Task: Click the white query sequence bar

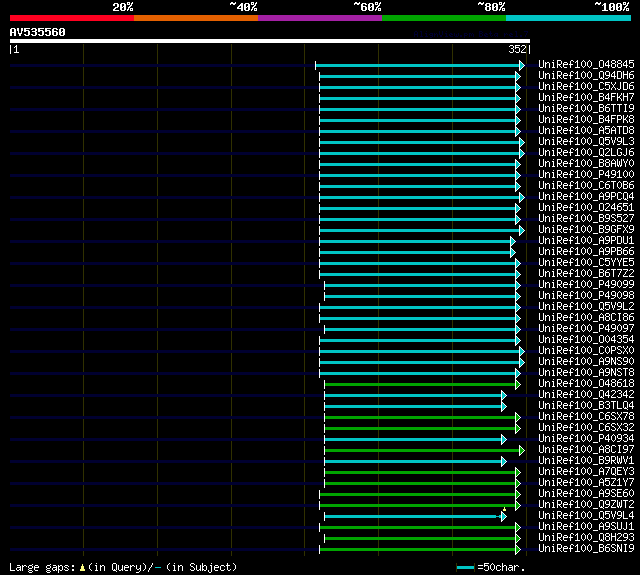Action: pyautogui.click(x=268, y=41)
